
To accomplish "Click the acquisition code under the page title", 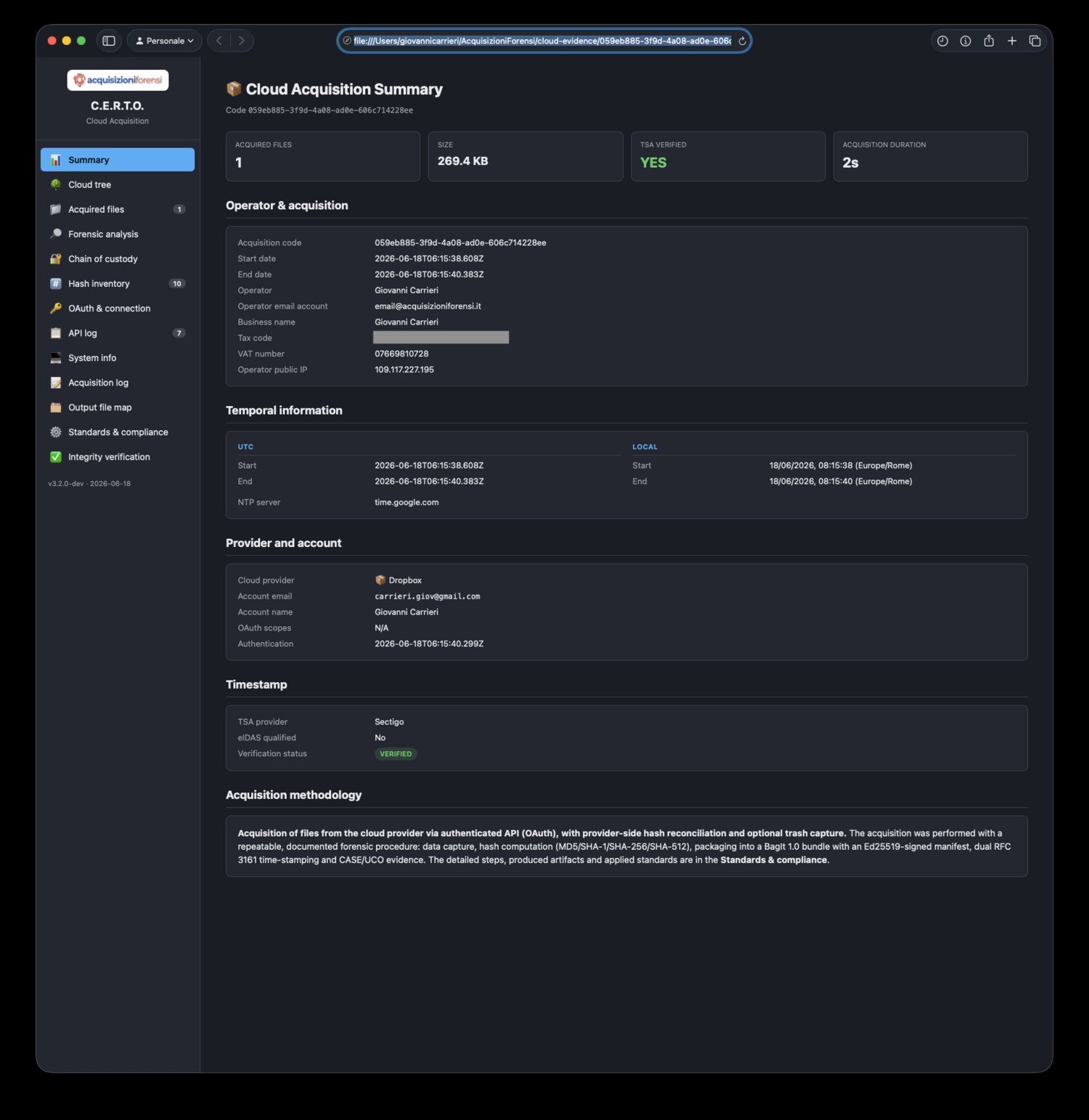I will [x=330, y=110].
